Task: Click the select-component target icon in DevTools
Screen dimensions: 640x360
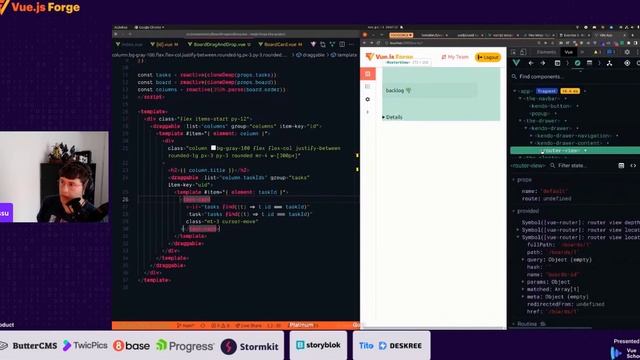Action: [x=627, y=63]
